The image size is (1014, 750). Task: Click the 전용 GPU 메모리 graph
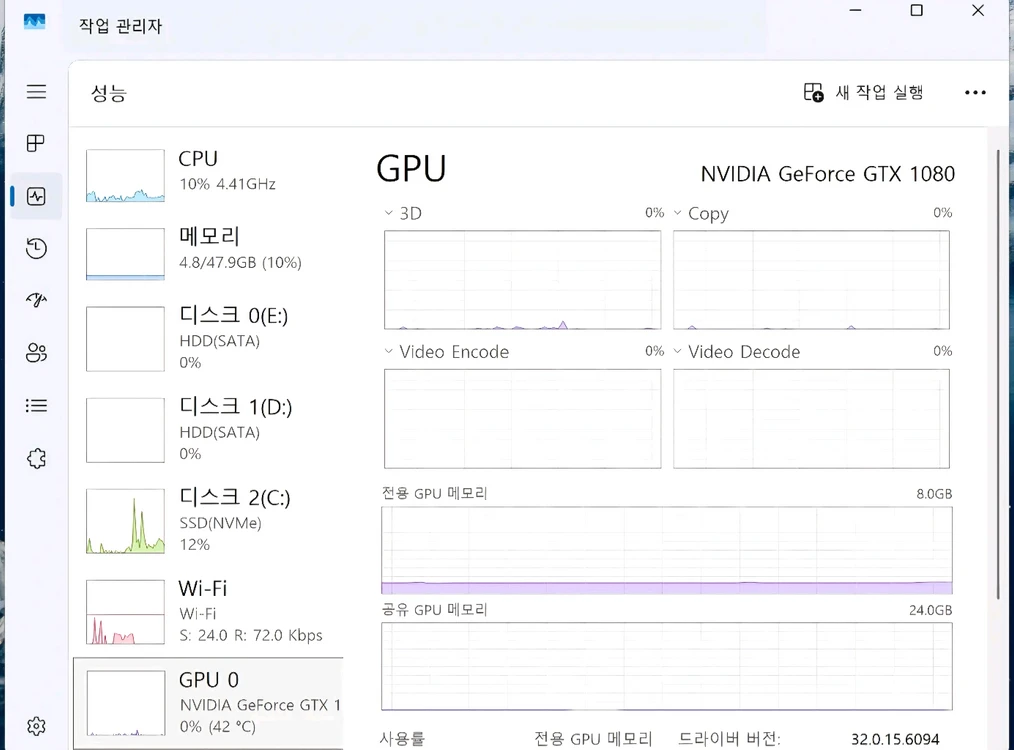tap(667, 550)
